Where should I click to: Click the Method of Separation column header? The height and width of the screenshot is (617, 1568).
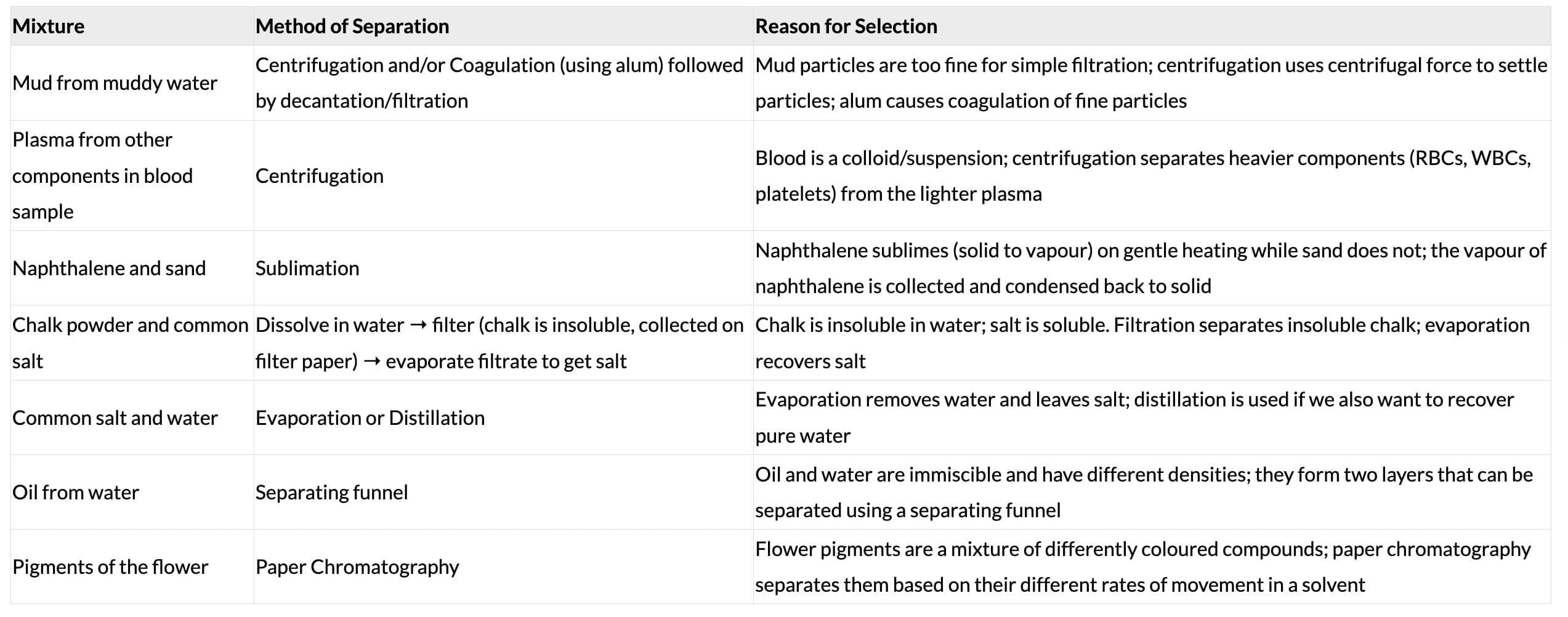pos(352,26)
